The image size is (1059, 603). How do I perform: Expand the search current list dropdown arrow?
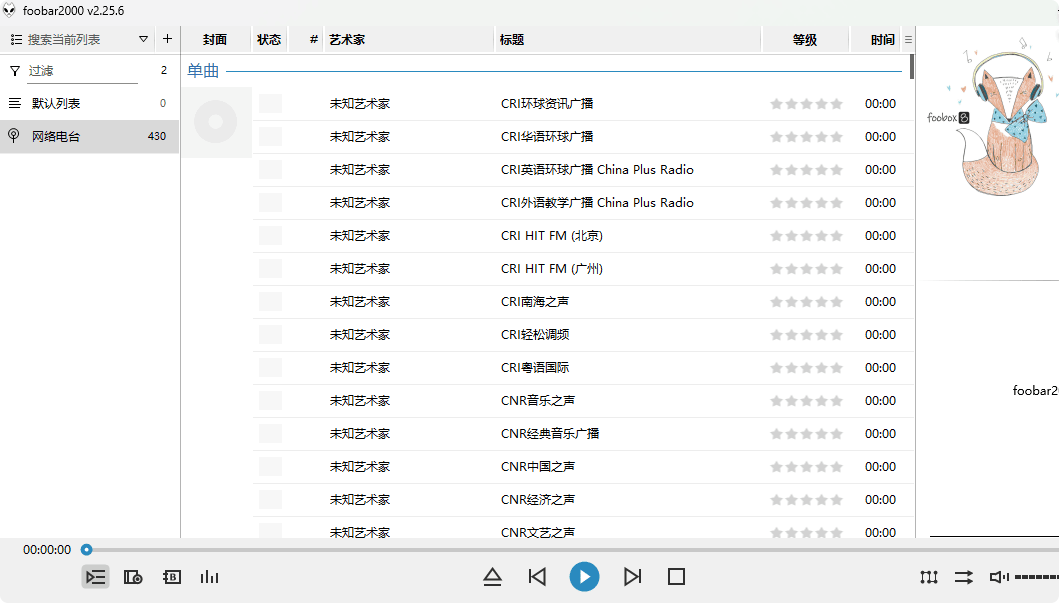(x=143, y=39)
